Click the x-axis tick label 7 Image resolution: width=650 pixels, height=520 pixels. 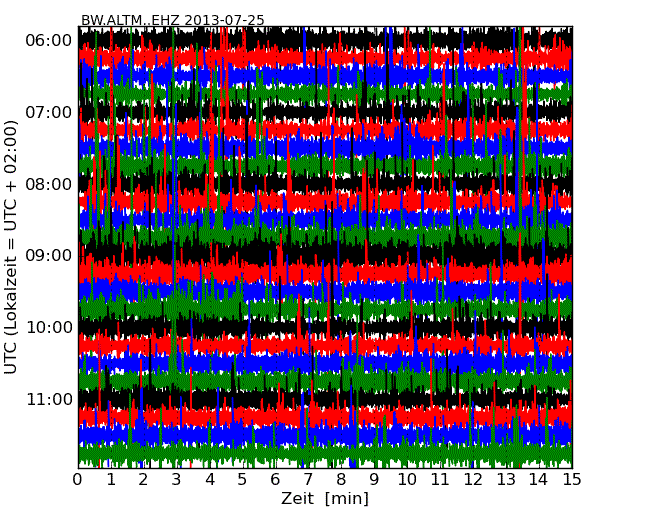[308, 480]
